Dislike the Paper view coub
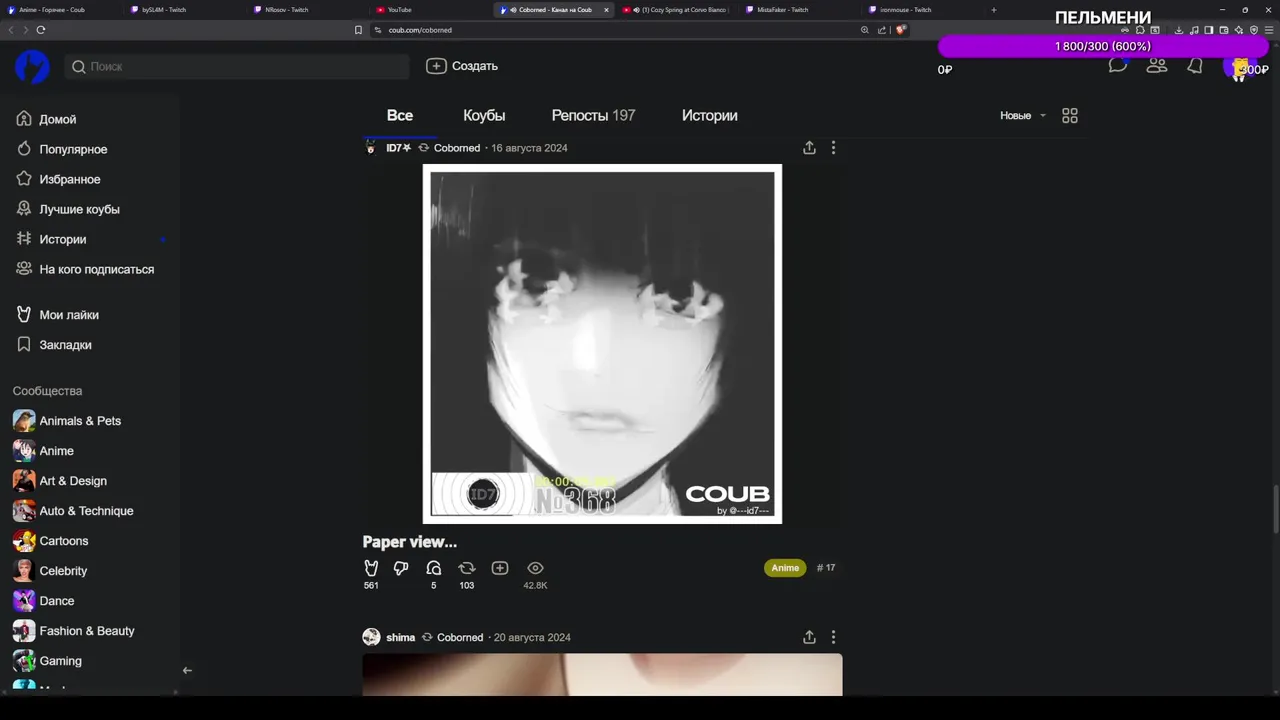The height and width of the screenshot is (720, 1280). coord(401,568)
